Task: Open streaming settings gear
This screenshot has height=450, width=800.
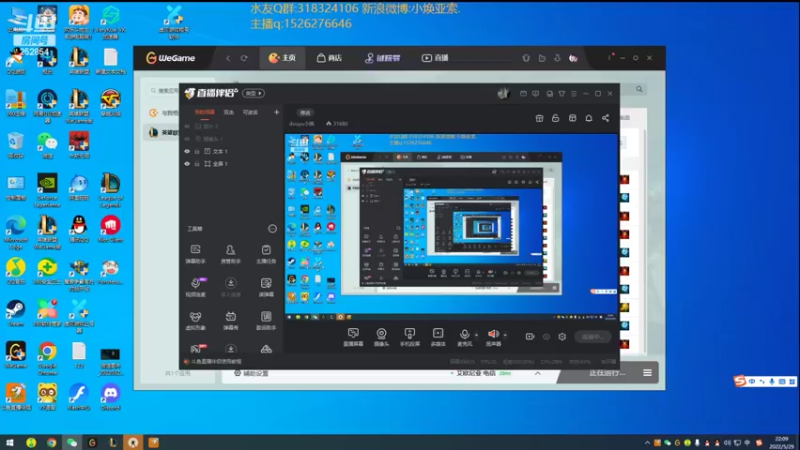Action: (x=562, y=337)
